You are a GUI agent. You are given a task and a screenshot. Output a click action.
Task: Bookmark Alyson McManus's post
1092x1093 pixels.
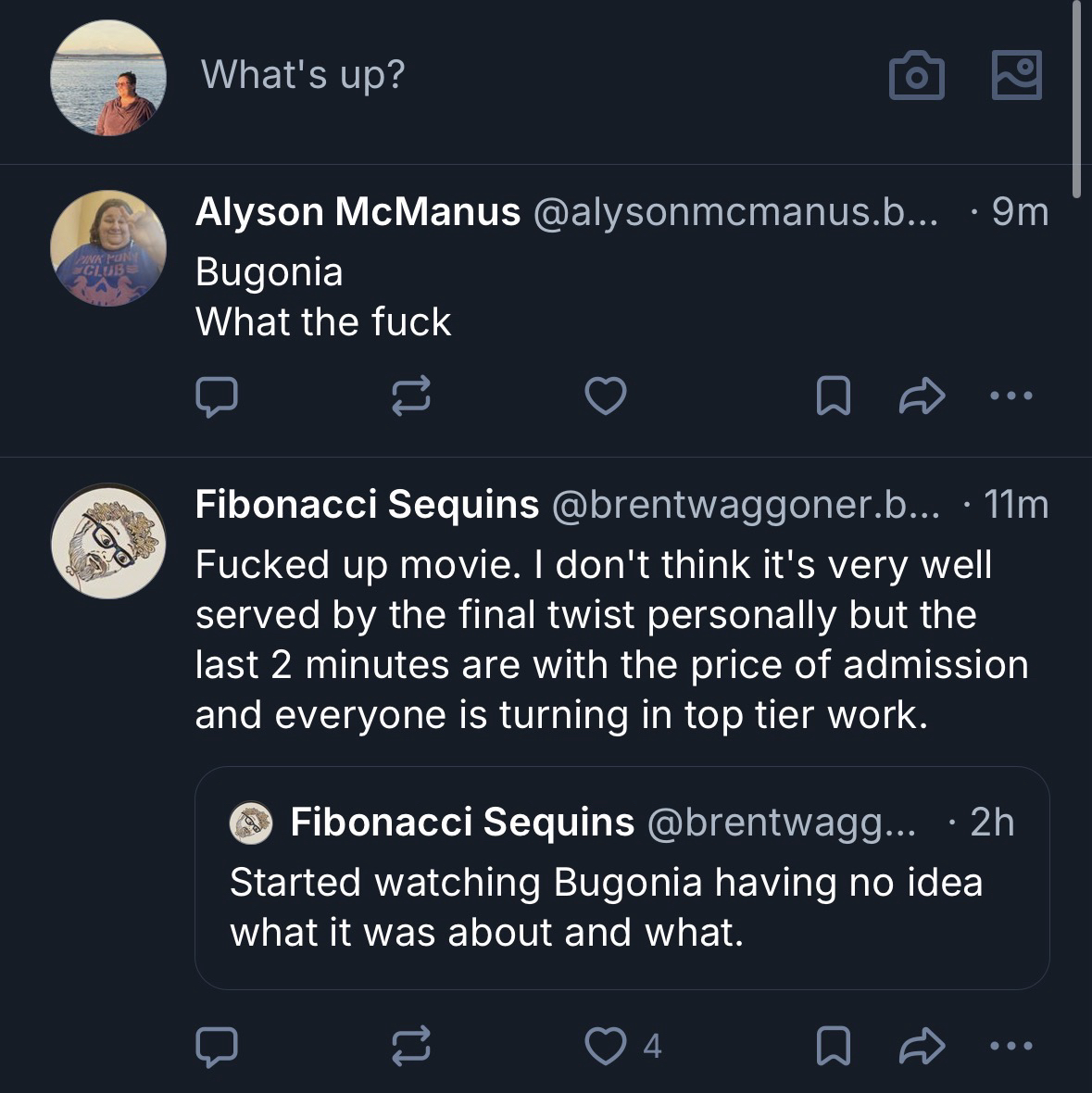(833, 396)
